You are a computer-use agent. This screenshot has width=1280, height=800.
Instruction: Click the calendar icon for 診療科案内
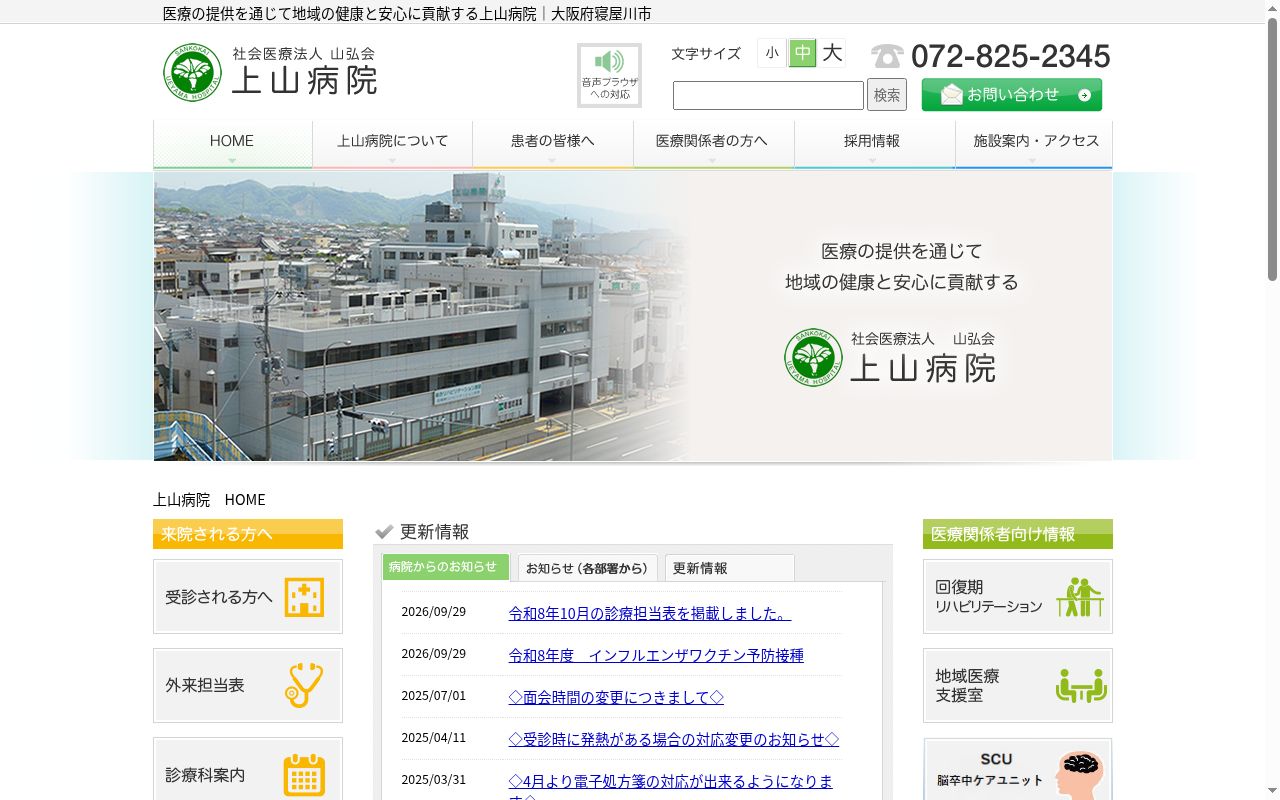click(x=304, y=775)
